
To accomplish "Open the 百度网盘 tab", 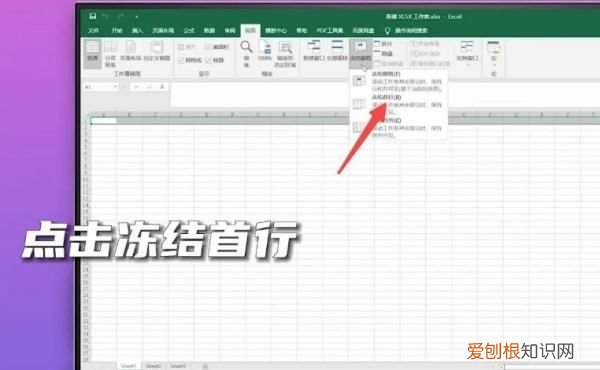I will click(x=363, y=30).
